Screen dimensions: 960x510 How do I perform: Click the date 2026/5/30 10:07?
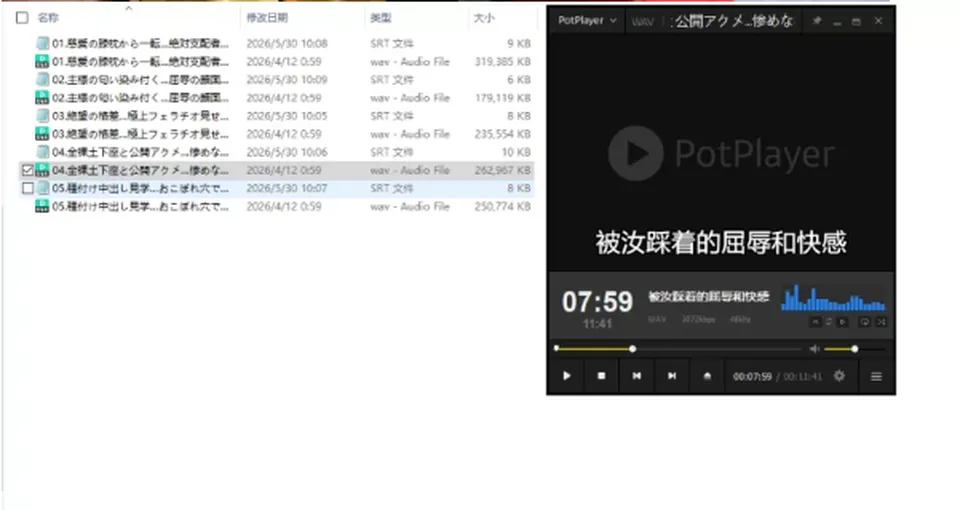(x=287, y=188)
